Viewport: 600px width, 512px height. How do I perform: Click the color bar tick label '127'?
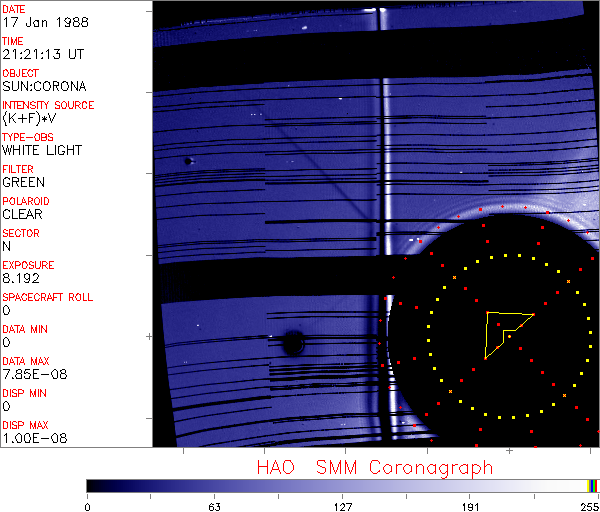(342, 507)
